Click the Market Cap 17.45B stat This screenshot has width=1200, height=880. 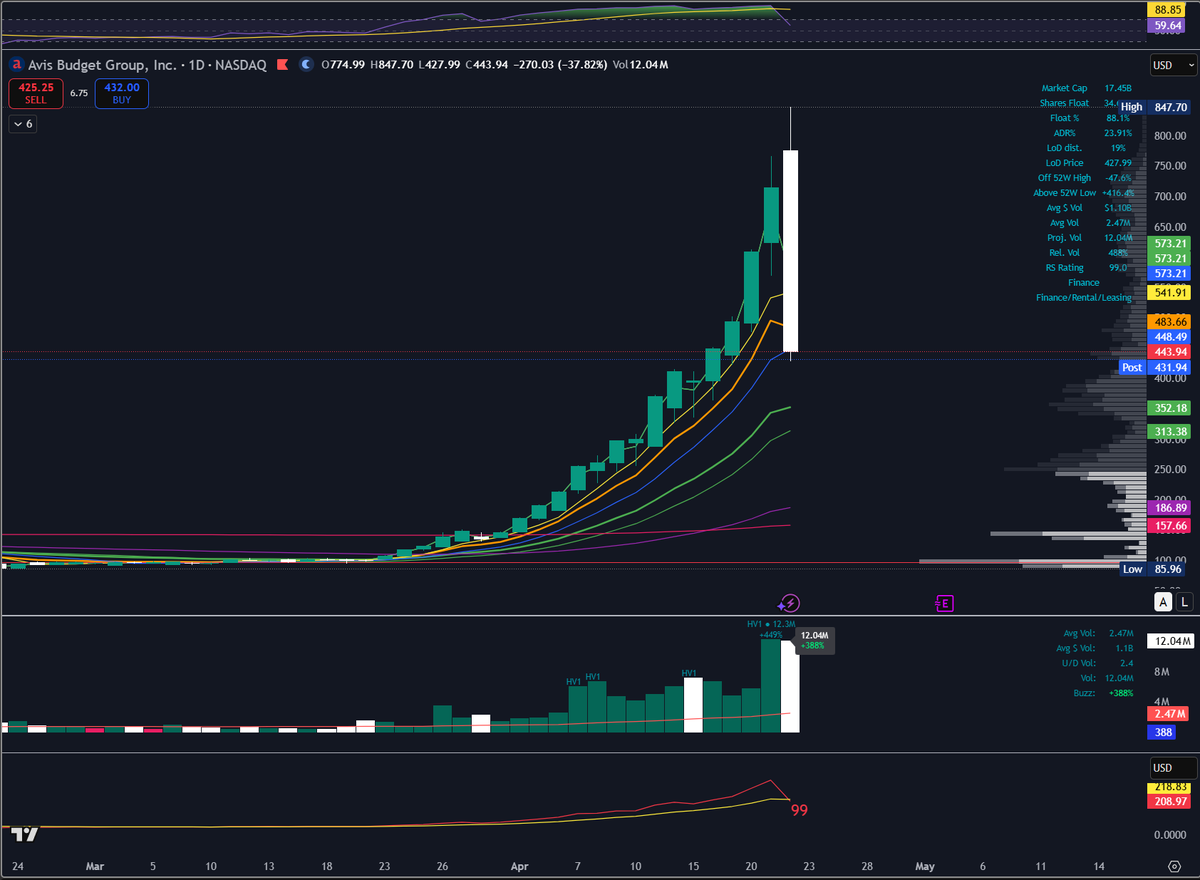click(x=1087, y=88)
